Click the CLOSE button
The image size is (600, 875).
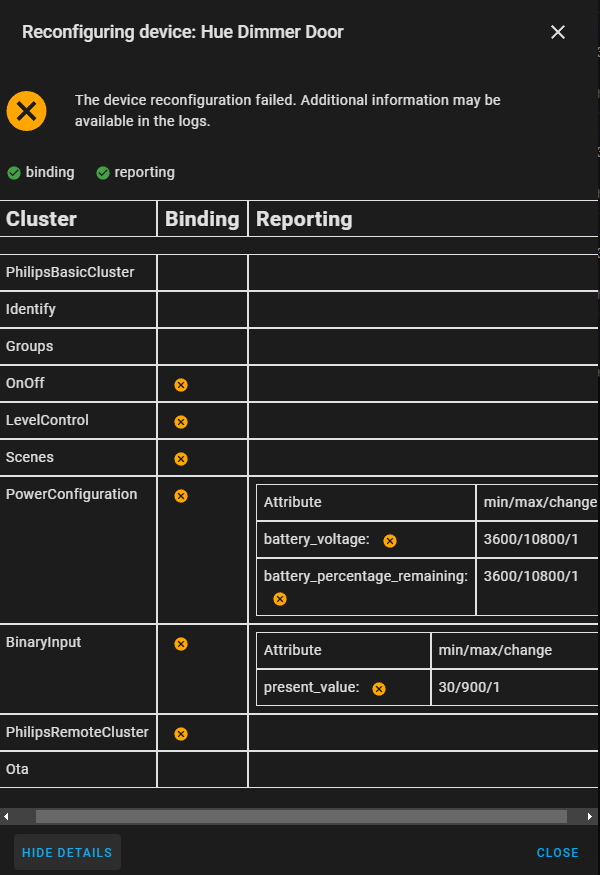tap(558, 852)
